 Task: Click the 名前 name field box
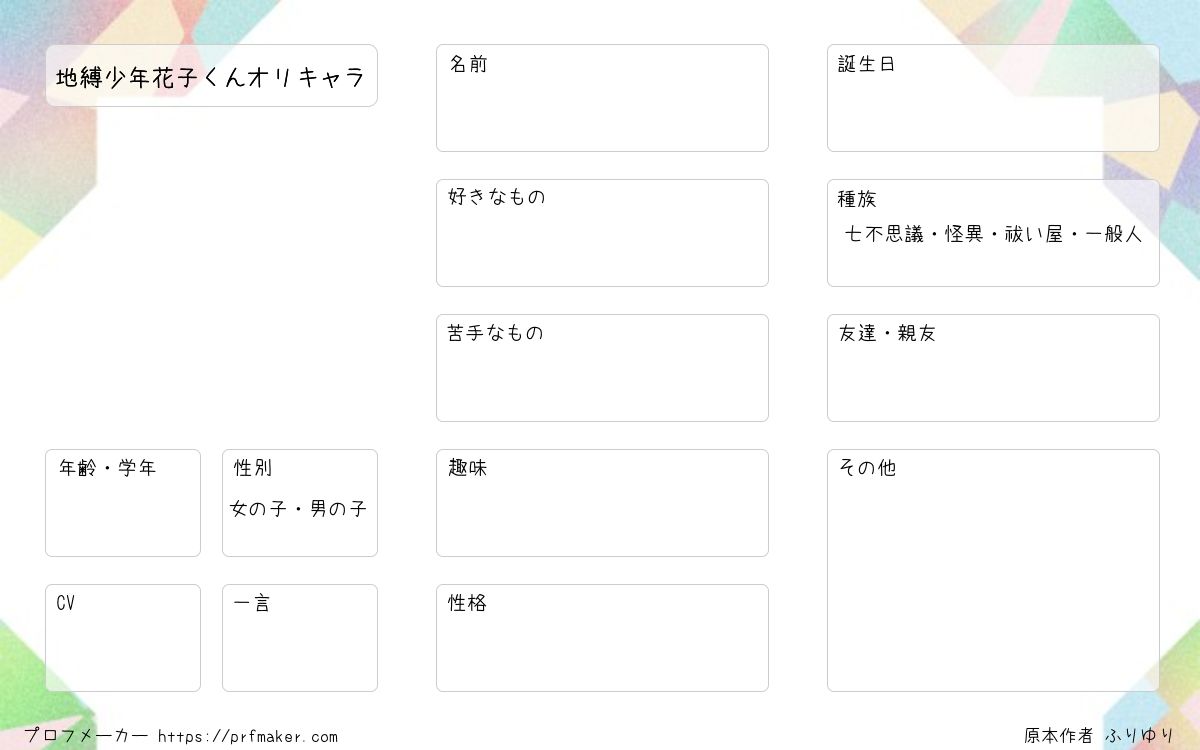[602, 98]
